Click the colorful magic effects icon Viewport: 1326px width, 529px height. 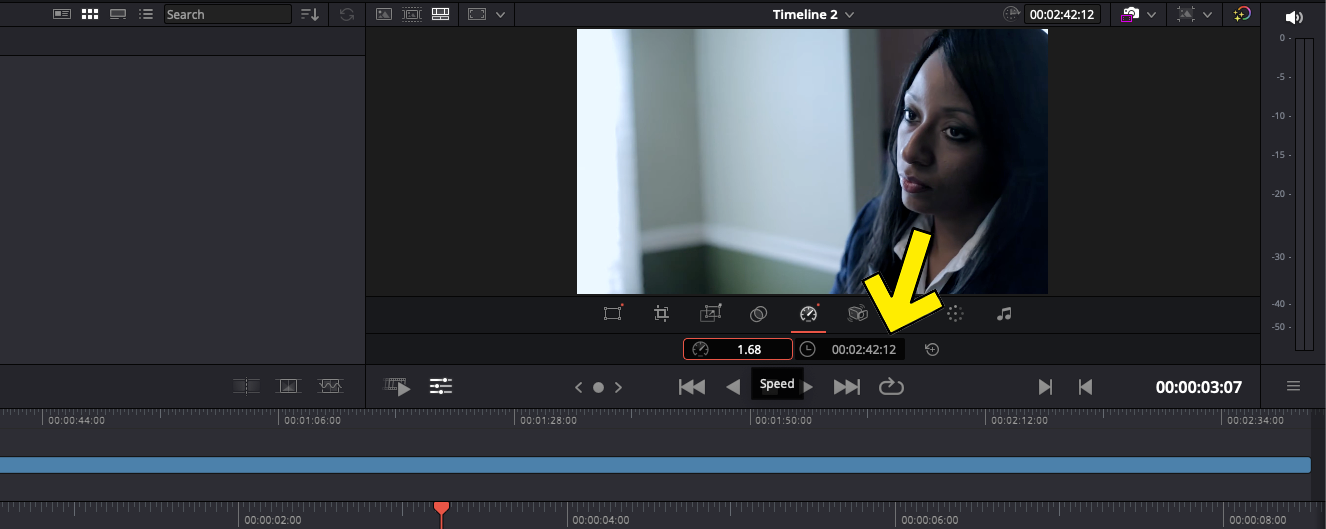[x=1242, y=14]
